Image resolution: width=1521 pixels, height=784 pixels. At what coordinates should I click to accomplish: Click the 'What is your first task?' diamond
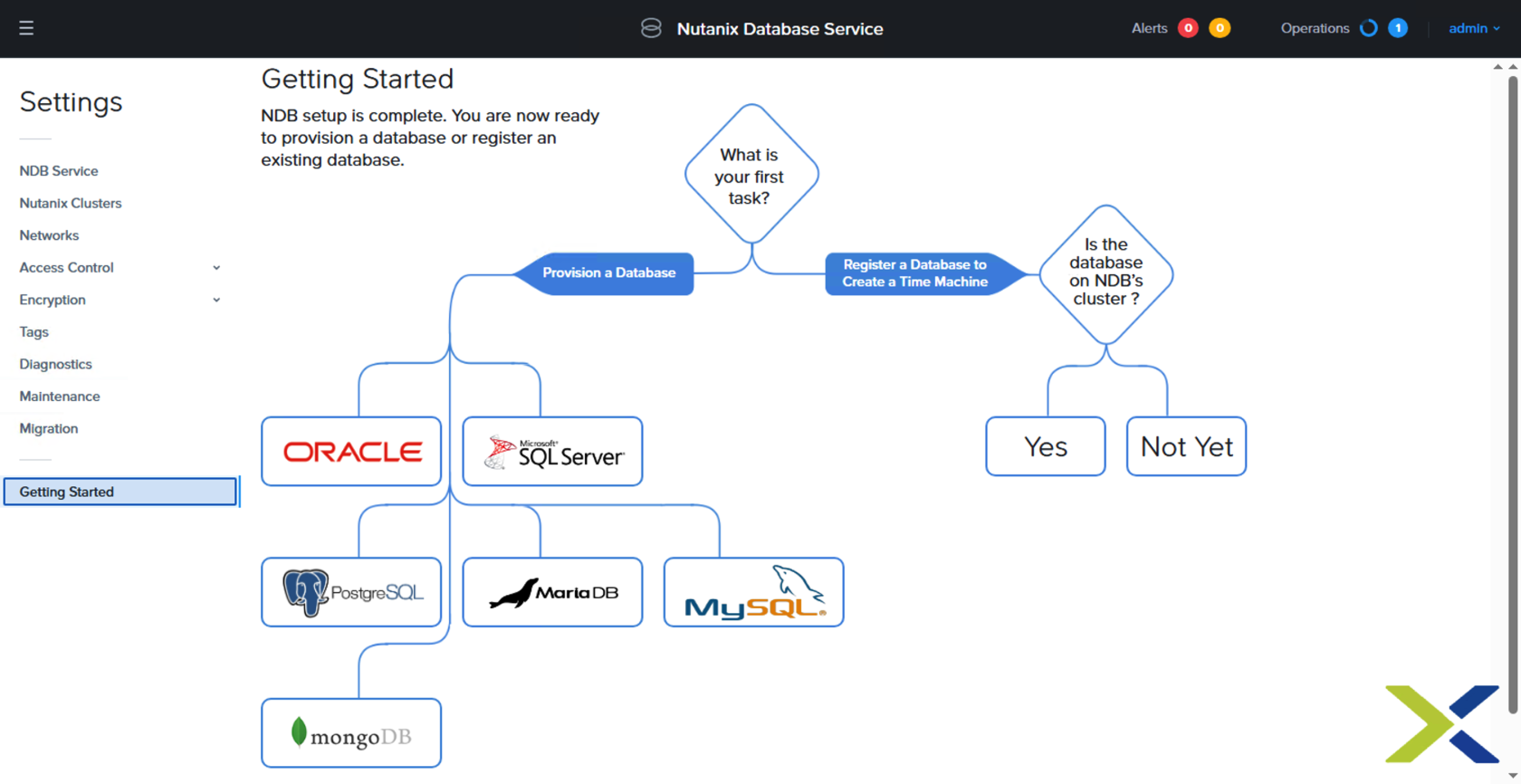[x=751, y=175]
